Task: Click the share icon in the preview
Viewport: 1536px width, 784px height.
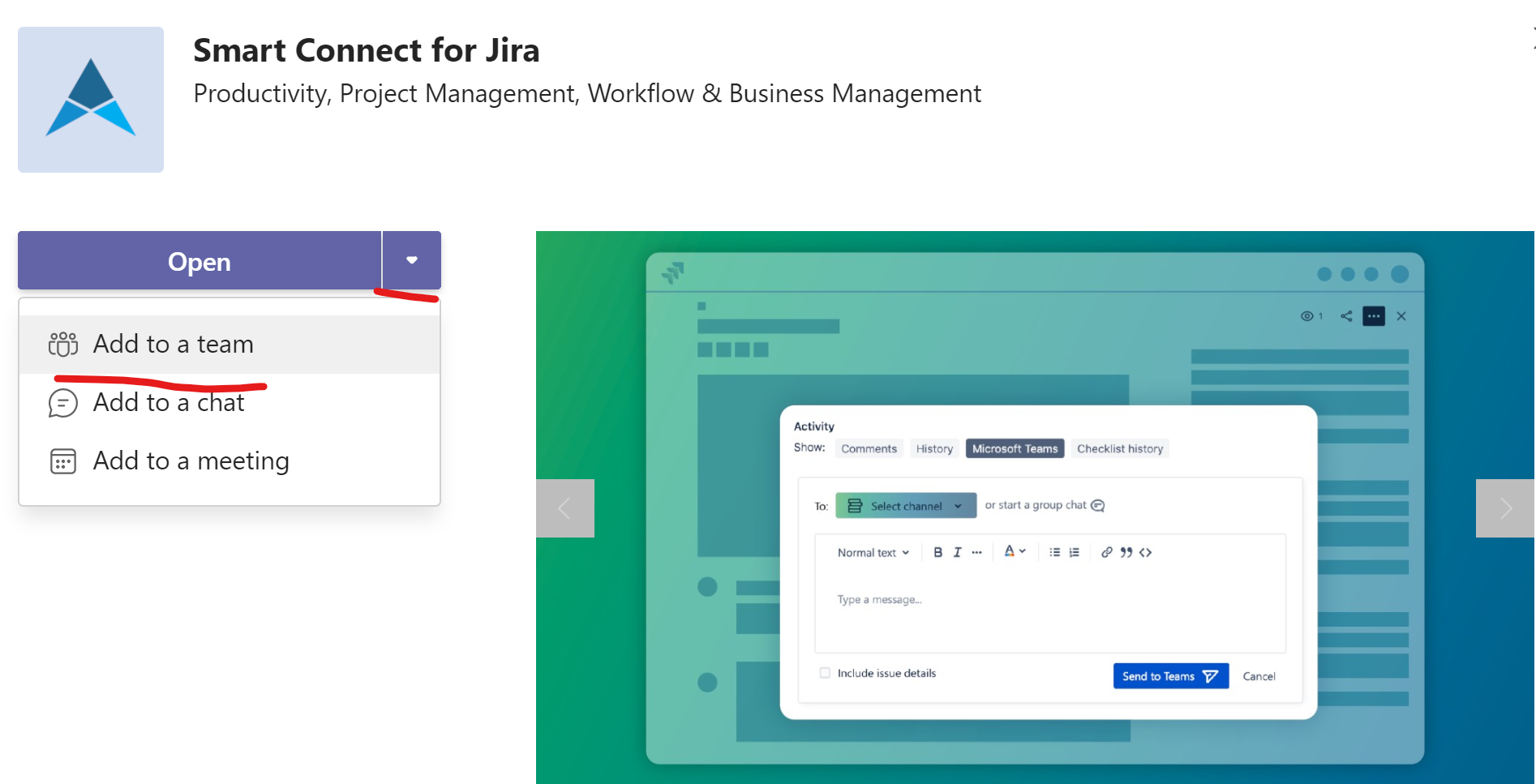Action: tap(1346, 316)
